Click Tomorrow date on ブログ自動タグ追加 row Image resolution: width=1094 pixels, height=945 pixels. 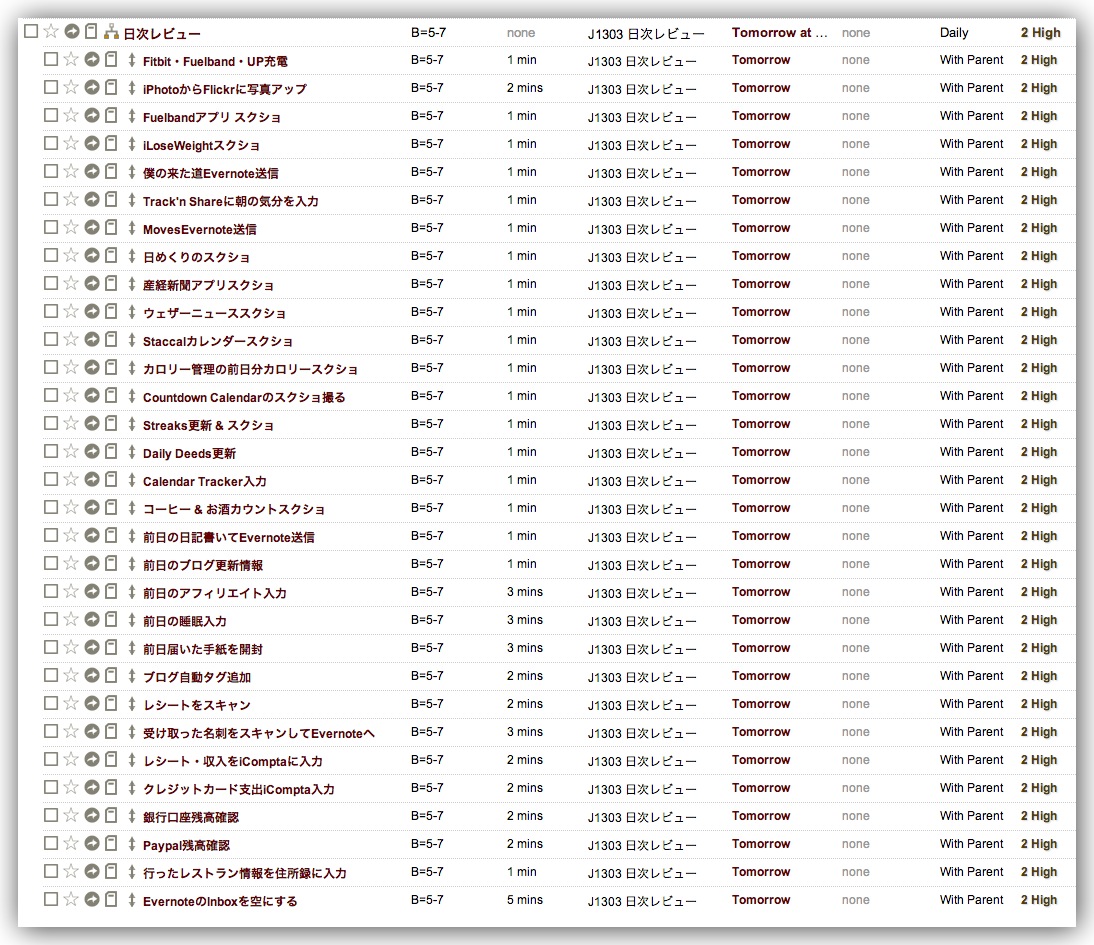[x=760, y=676]
